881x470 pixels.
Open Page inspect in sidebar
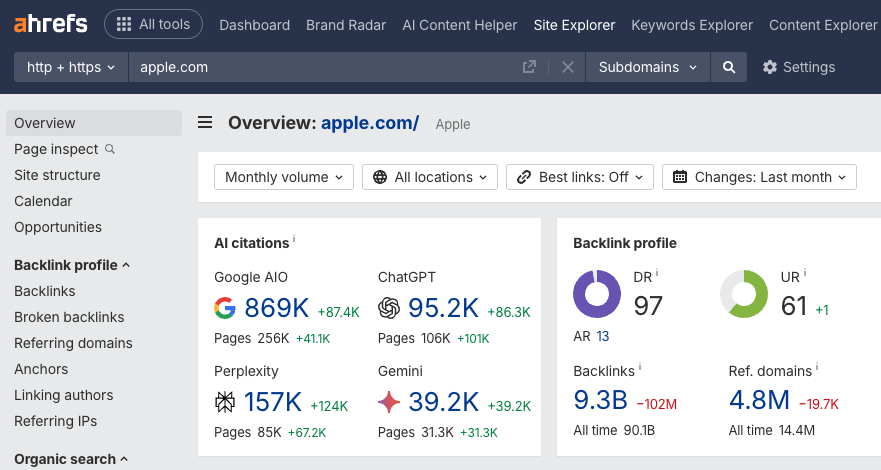point(56,149)
